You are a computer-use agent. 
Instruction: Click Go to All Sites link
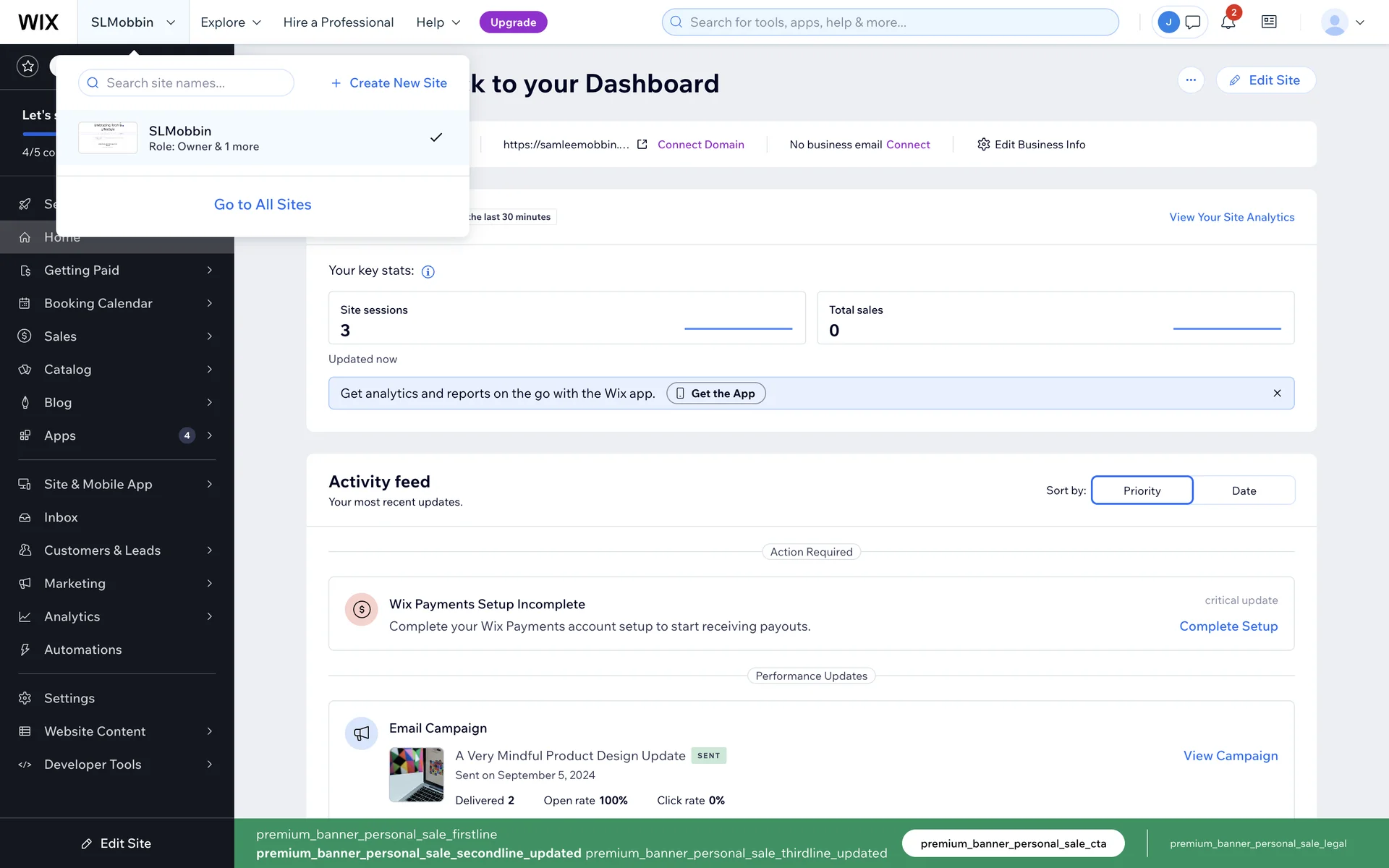tap(263, 205)
